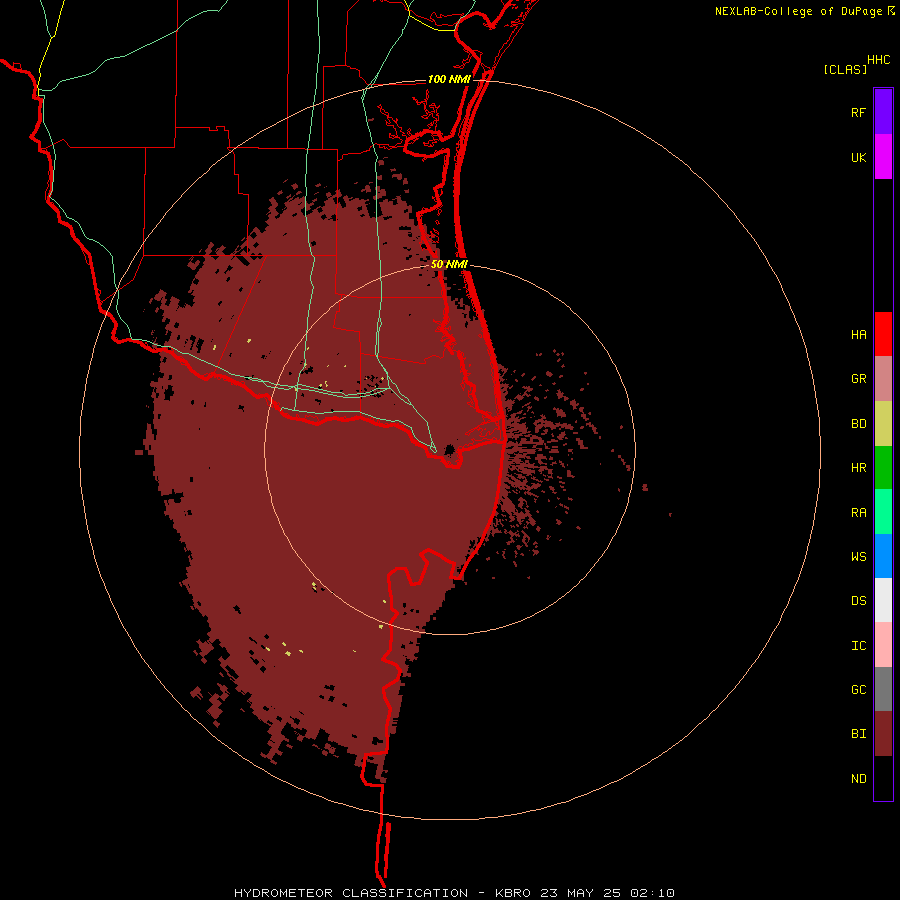Click the DS legend label
The height and width of the screenshot is (900, 900).
pyautogui.click(x=858, y=601)
